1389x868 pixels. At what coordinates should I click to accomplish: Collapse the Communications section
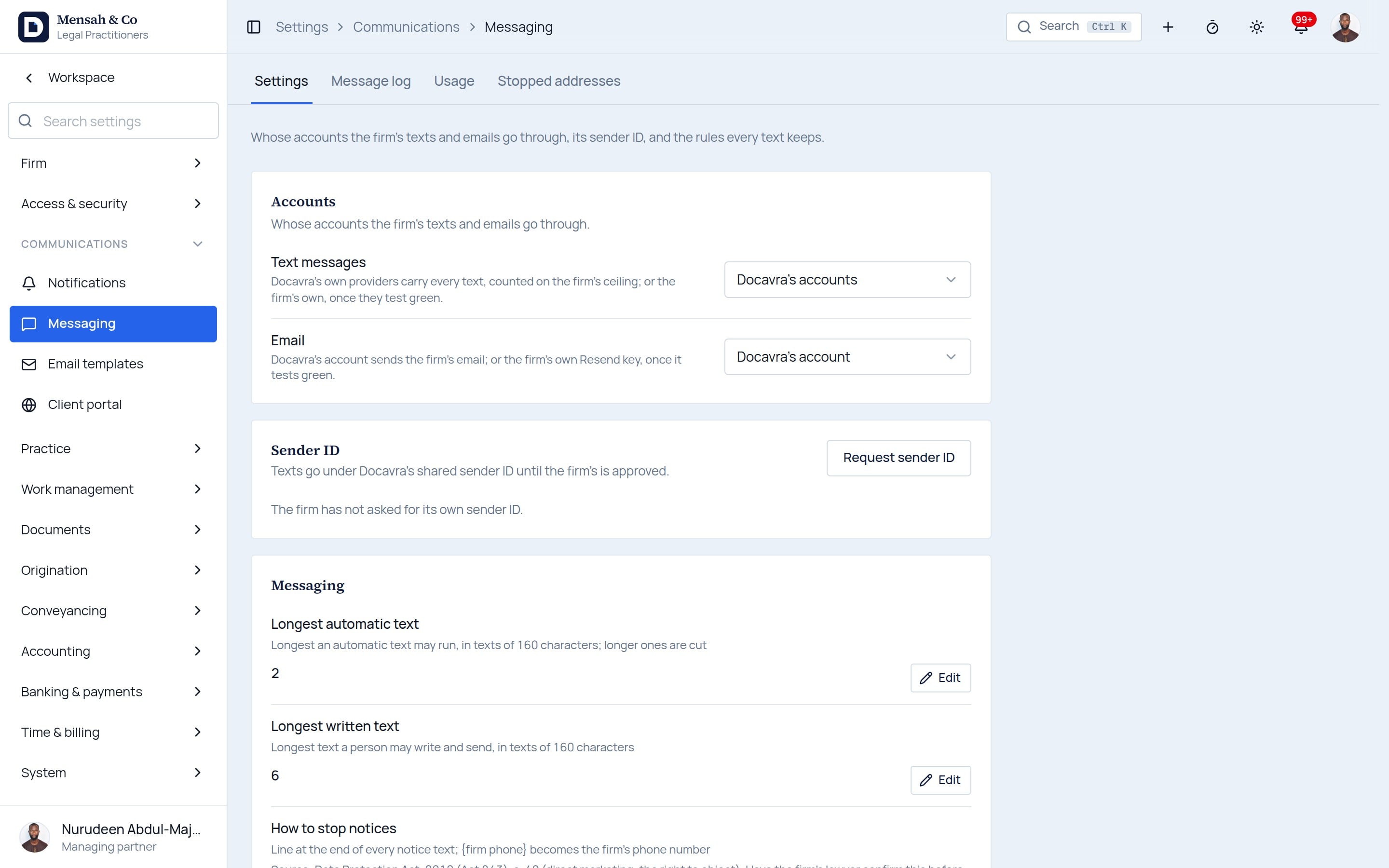(113, 244)
